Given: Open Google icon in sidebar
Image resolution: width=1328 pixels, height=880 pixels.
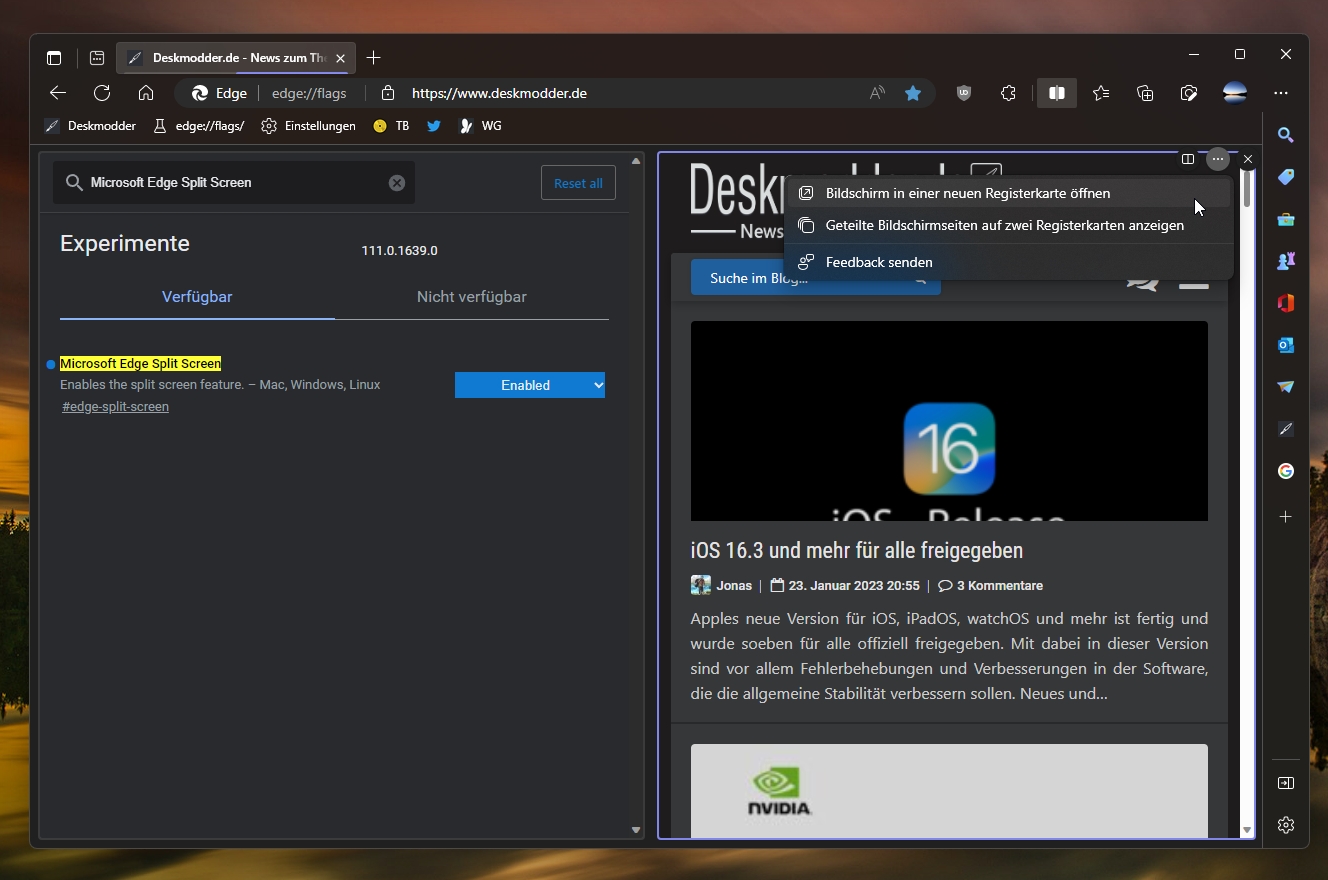Looking at the screenshot, I should 1286,471.
